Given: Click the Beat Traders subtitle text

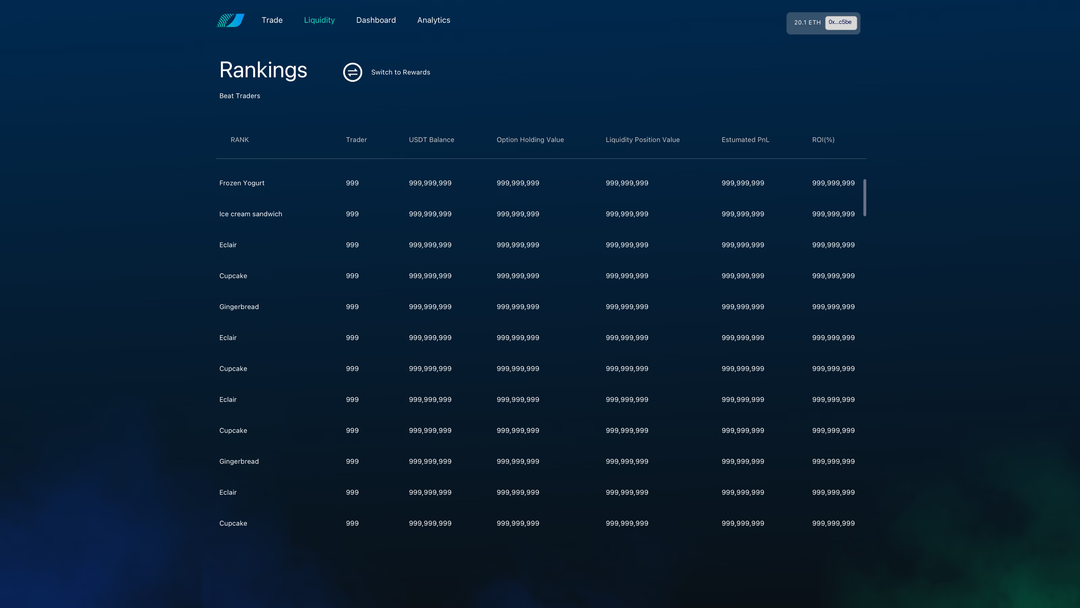Looking at the screenshot, I should click(x=240, y=96).
